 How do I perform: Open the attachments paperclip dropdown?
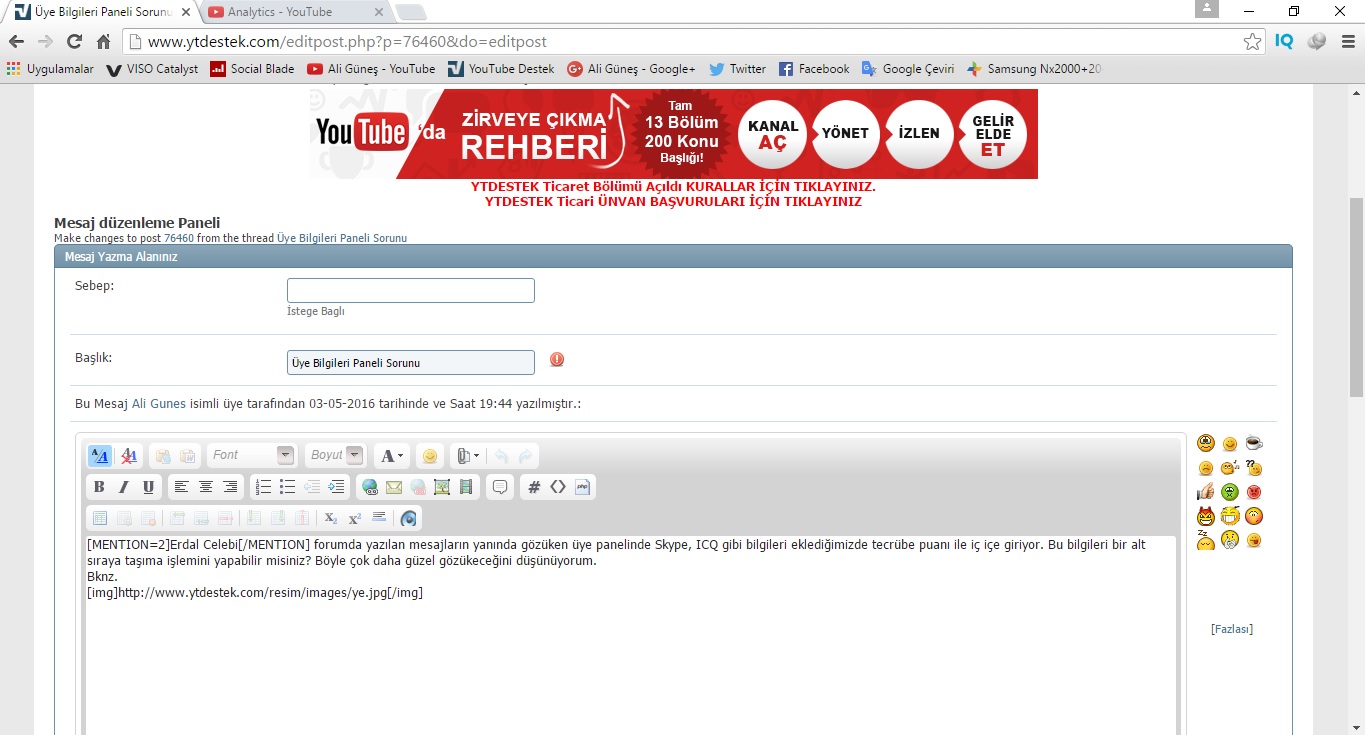467,456
